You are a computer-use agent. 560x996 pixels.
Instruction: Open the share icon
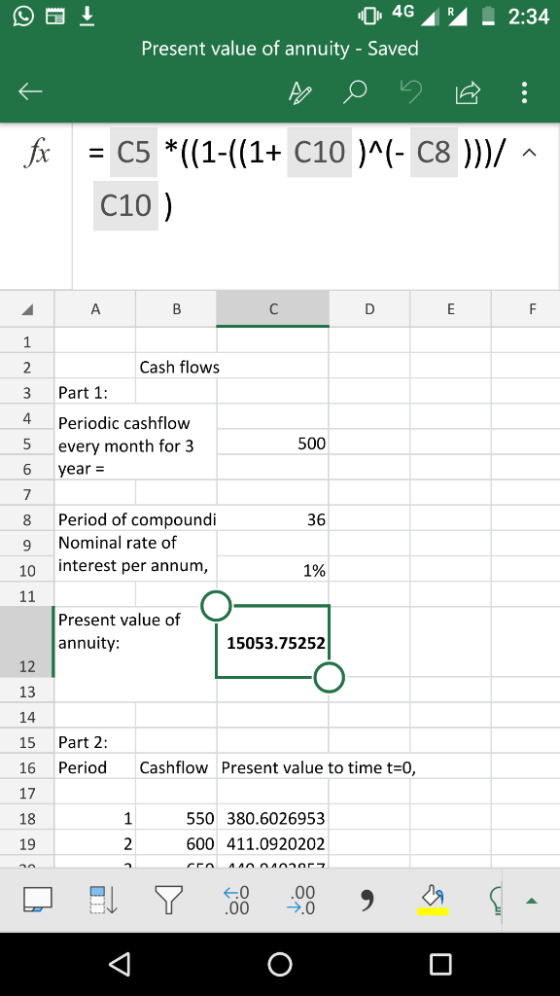pyautogui.click(x=467, y=93)
